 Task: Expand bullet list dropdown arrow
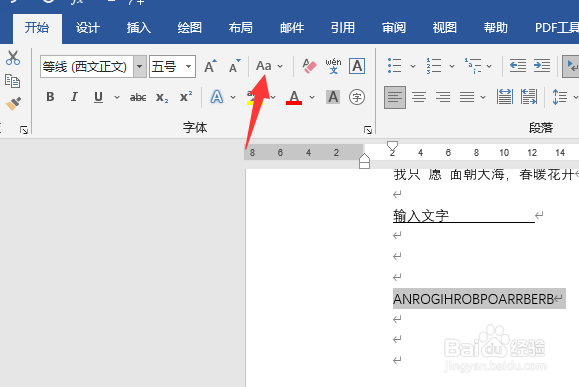(413, 66)
